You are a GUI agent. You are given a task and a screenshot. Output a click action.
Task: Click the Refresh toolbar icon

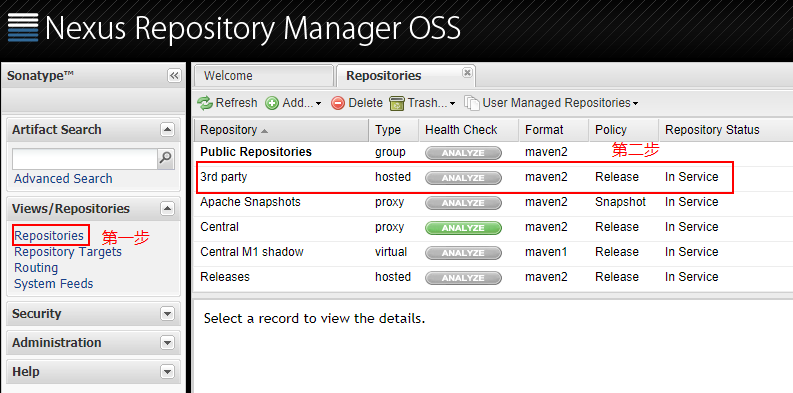(x=205, y=103)
